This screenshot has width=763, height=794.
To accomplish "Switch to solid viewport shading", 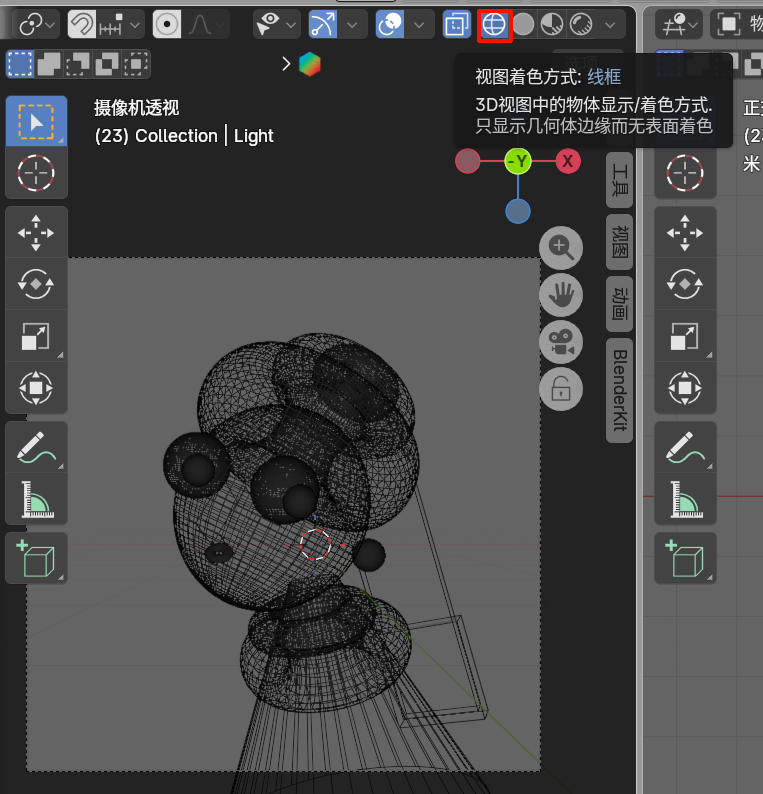I will (524, 25).
